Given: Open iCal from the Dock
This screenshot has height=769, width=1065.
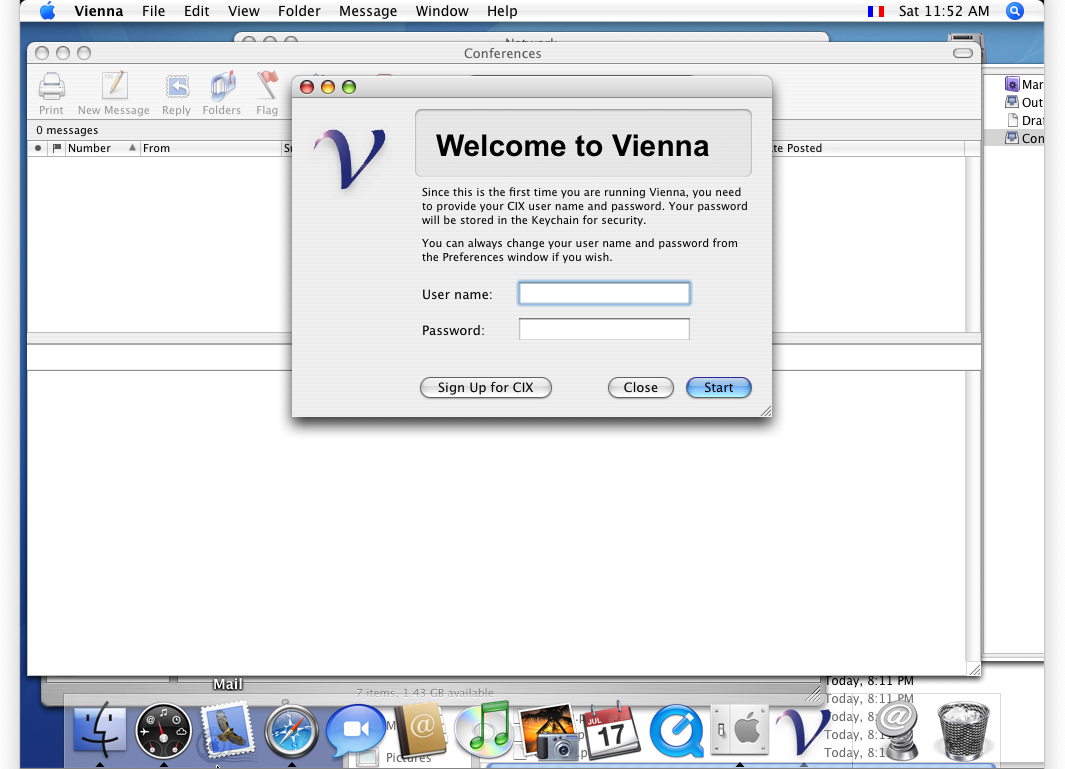Looking at the screenshot, I should pyautogui.click(x=611, y=730).
